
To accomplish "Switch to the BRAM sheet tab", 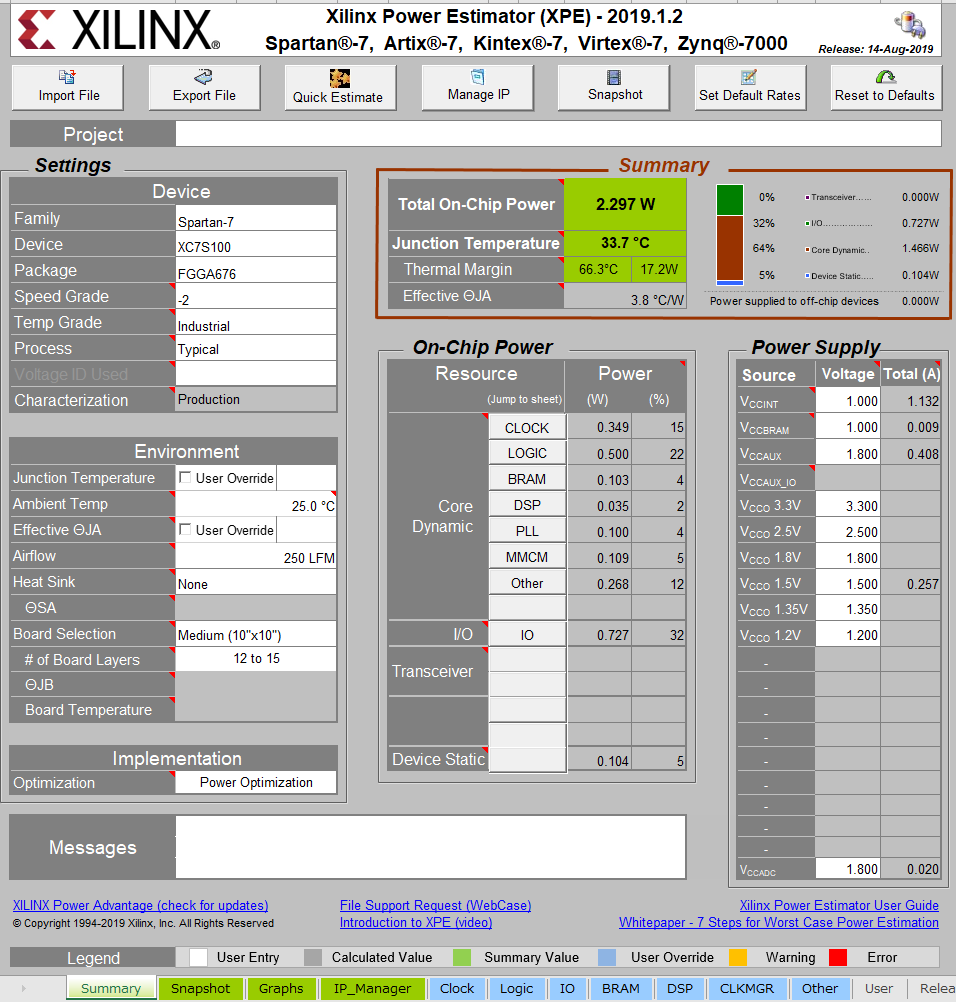I will [621, 989].
